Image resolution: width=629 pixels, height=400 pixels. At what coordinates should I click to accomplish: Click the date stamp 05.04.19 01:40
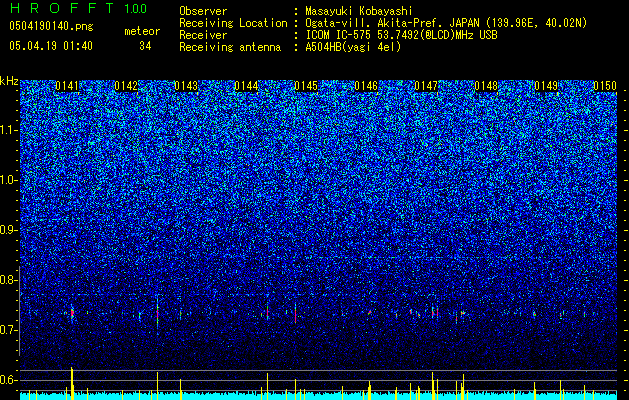(x=51, y=46)
